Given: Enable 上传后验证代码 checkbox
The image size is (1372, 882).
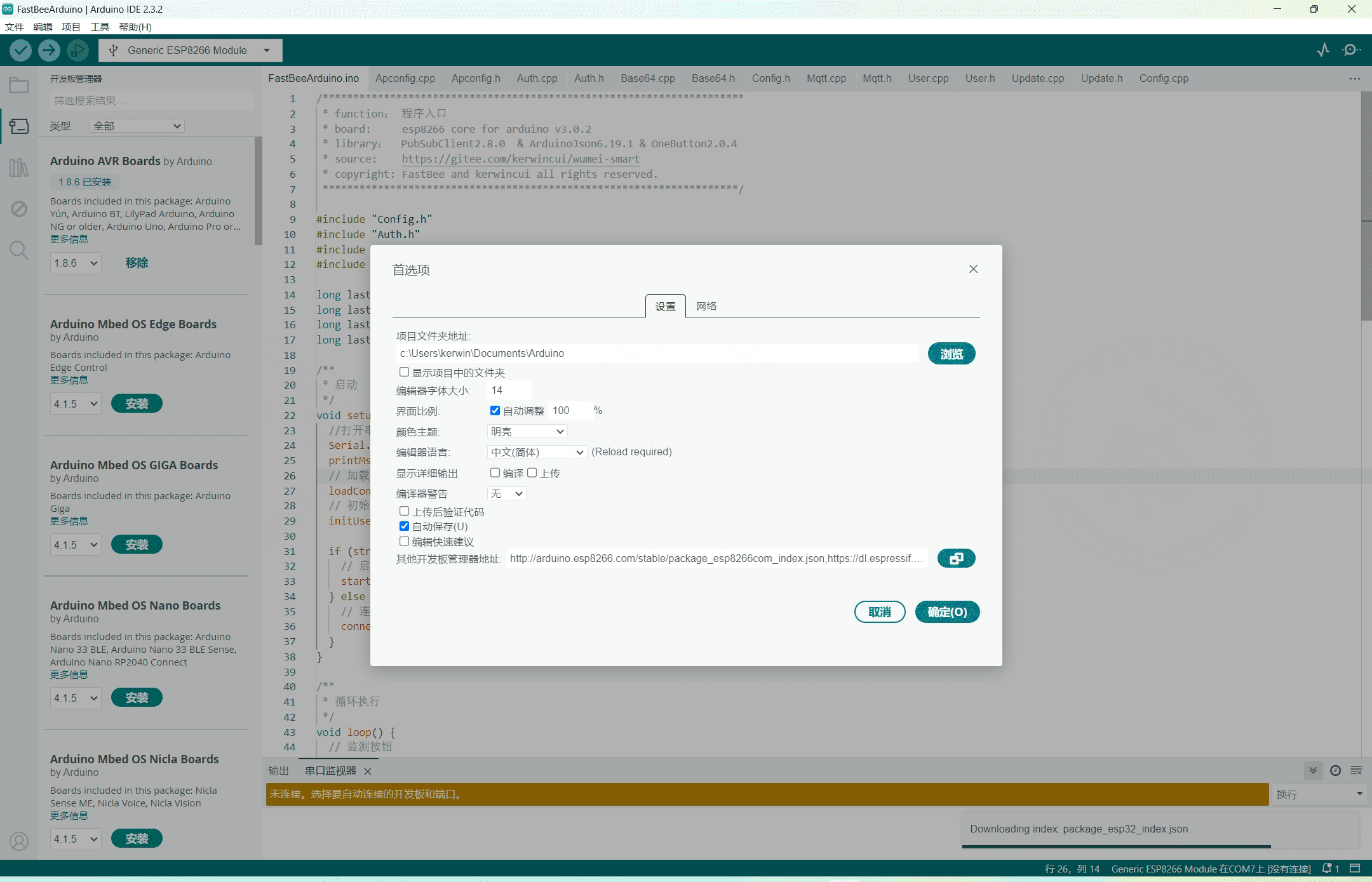Looking at the screenshot, I should 404,511.
